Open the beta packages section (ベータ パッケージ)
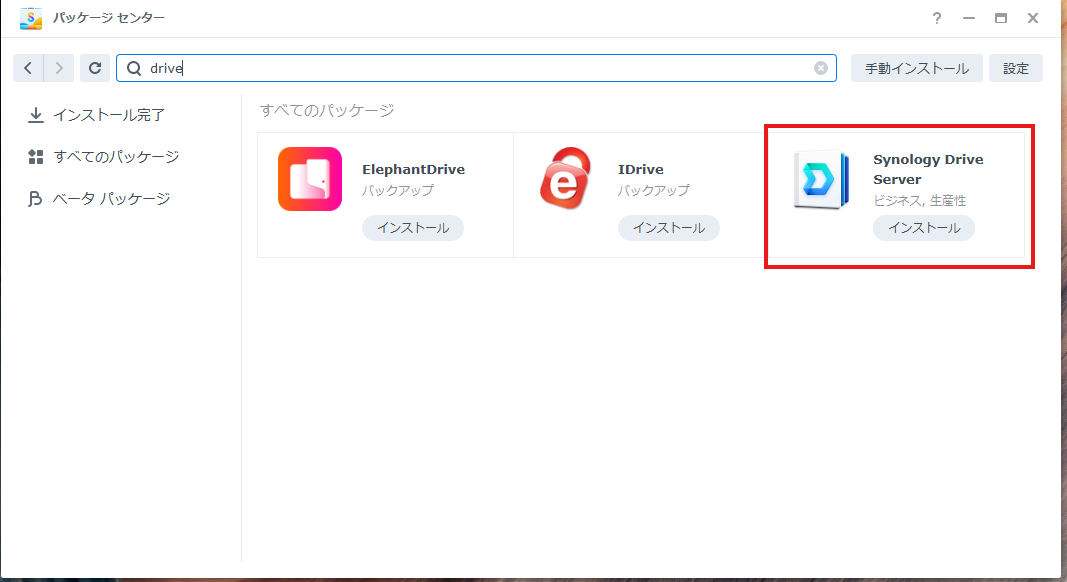The width and height of the screenshot is (1067, 582). coord(99,199)
